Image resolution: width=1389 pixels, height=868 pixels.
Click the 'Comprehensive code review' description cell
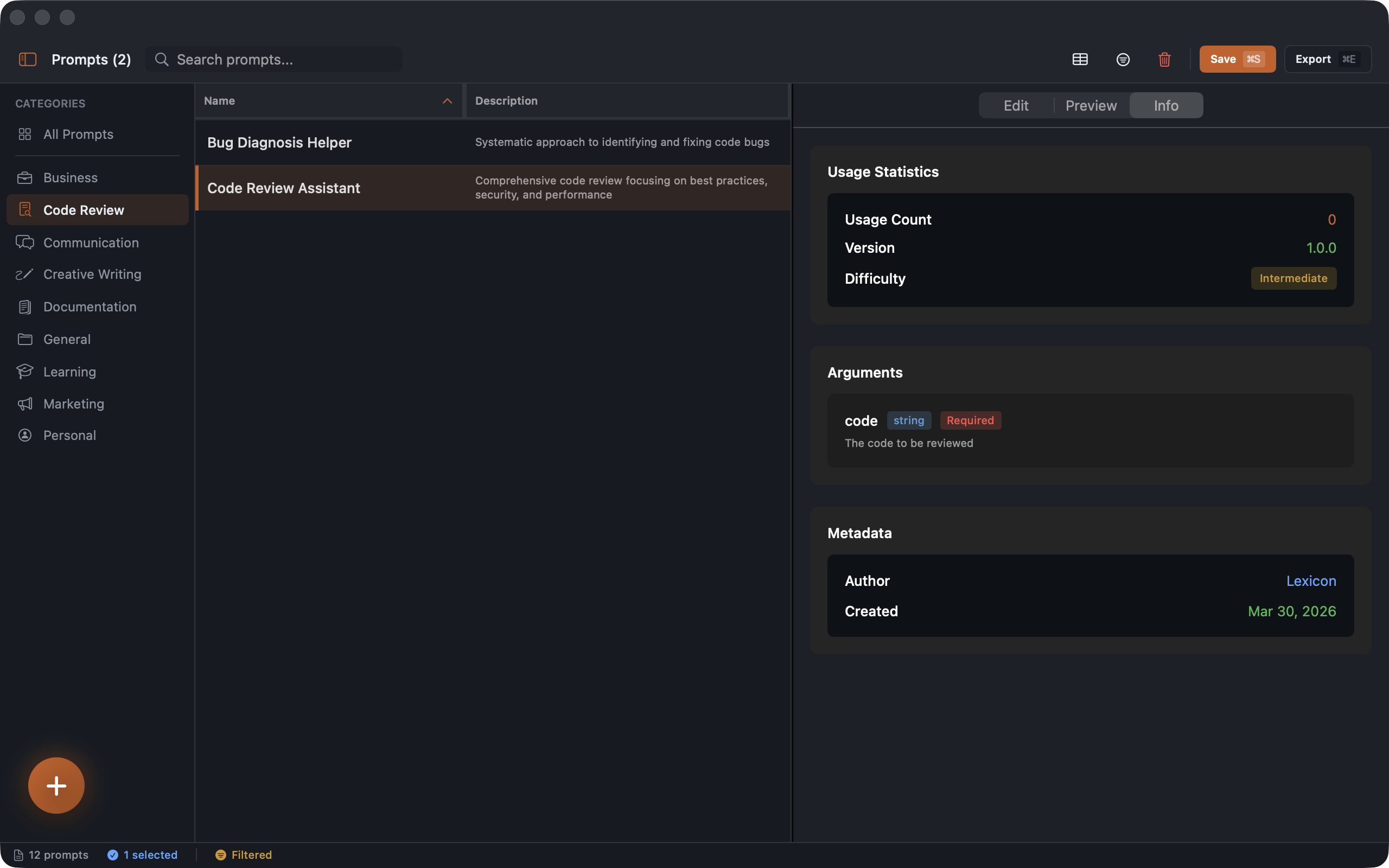point(621,187)
